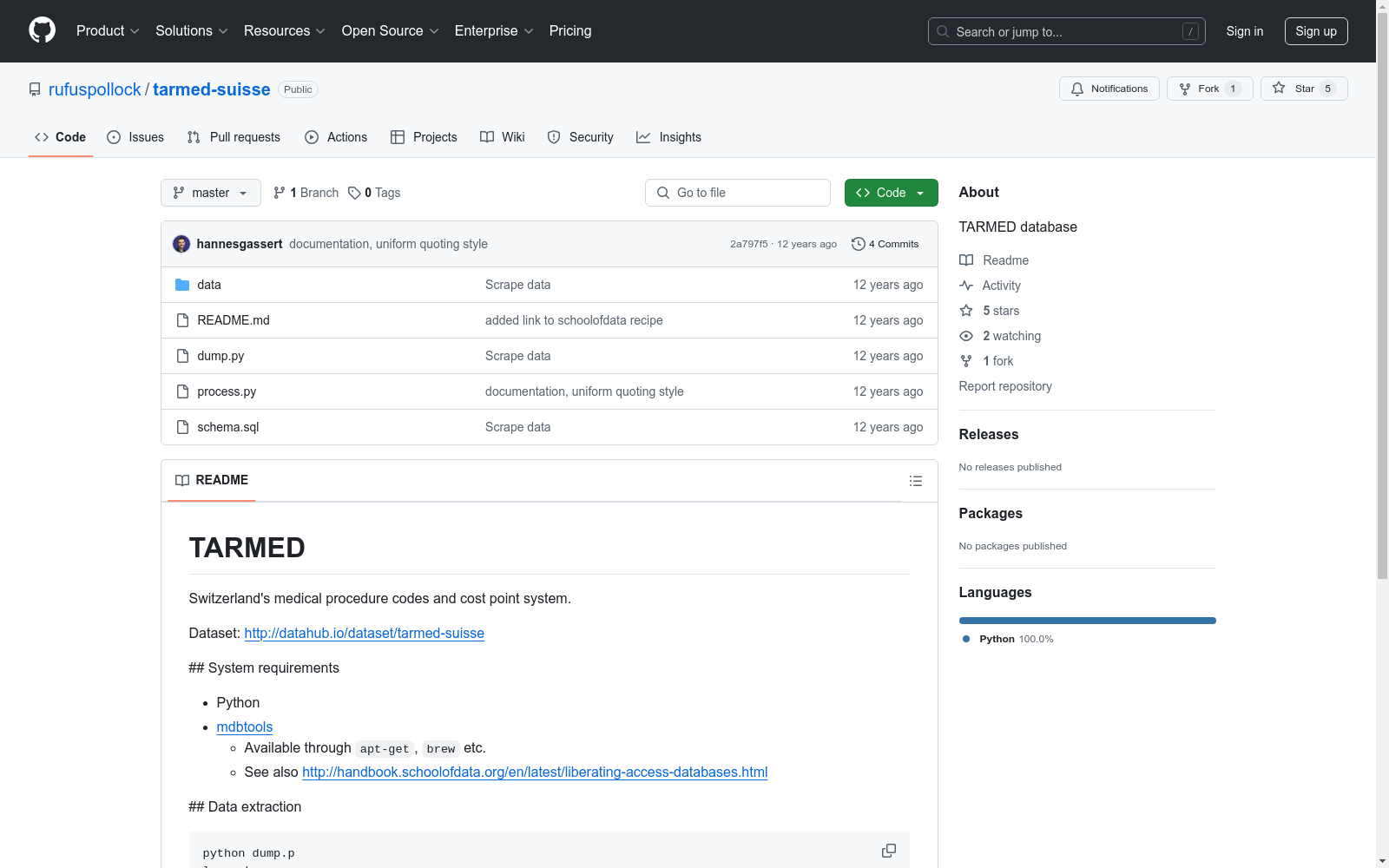Image resolution: width=1389 pixels, height=868 pixels.
Task: Expand the Resources menu
Action: (x=285, y=31)
